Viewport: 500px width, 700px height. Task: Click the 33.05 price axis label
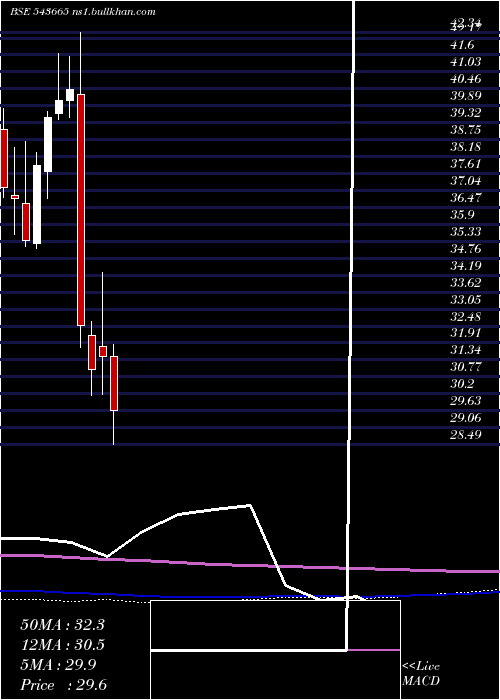(465, 300)
